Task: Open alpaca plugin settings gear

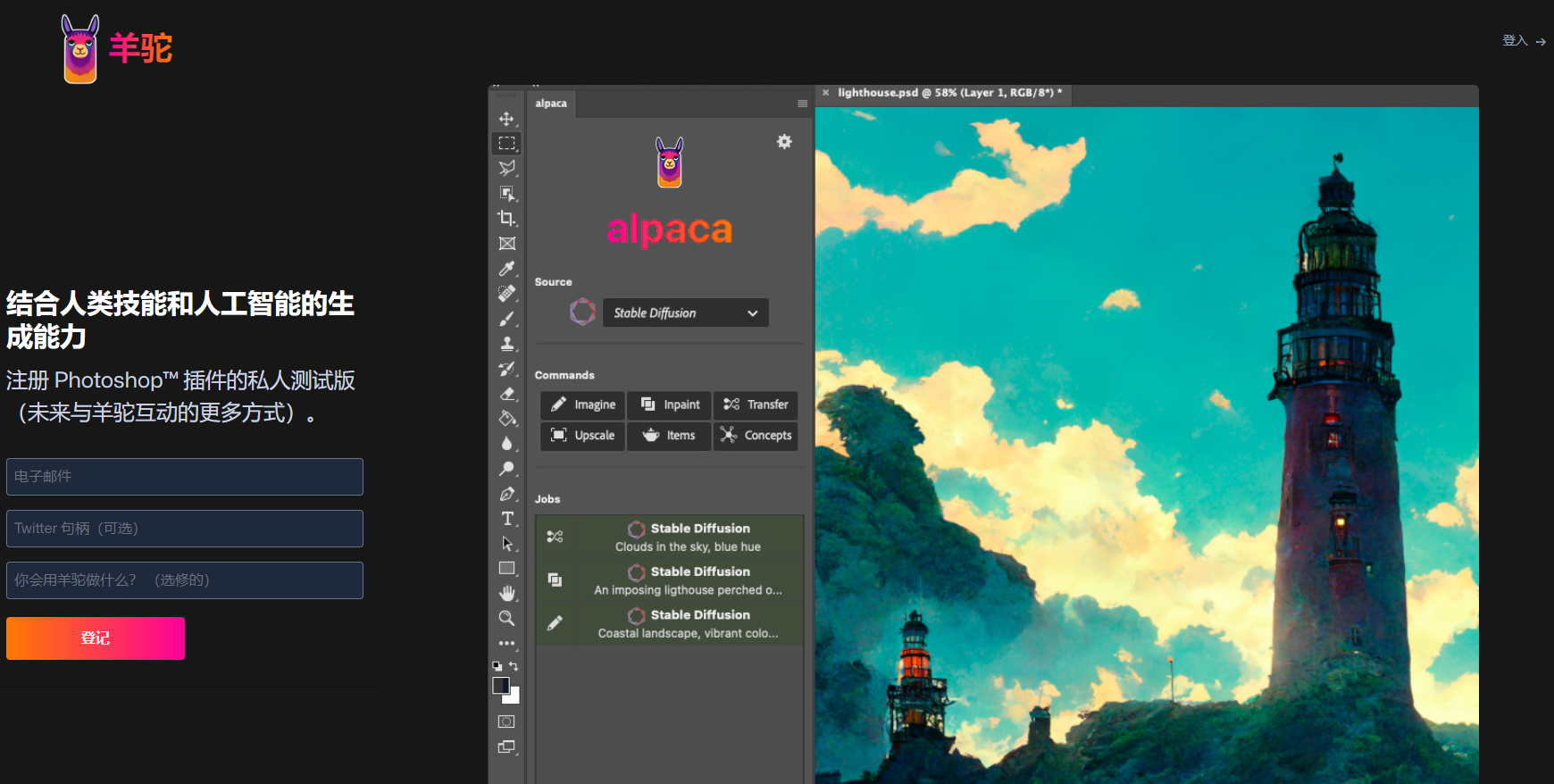Action: tap(784, 141)
